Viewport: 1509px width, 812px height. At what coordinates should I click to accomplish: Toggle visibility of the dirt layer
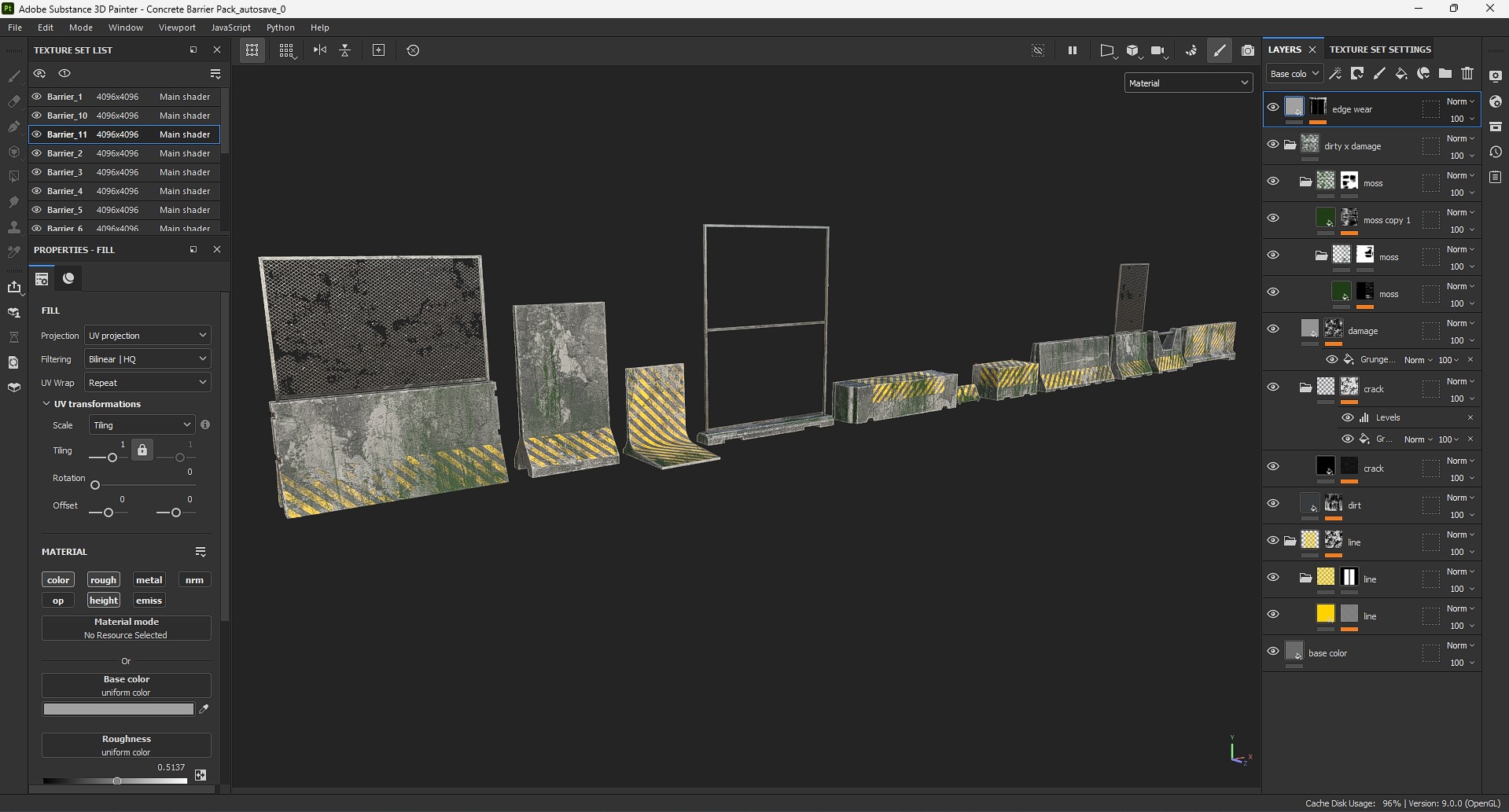click(1272, 503)
